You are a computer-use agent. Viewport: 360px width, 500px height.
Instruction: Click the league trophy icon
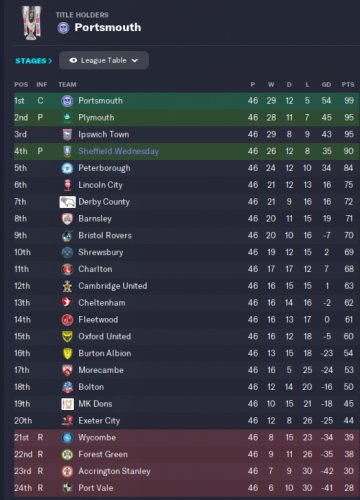coord(31,23)
